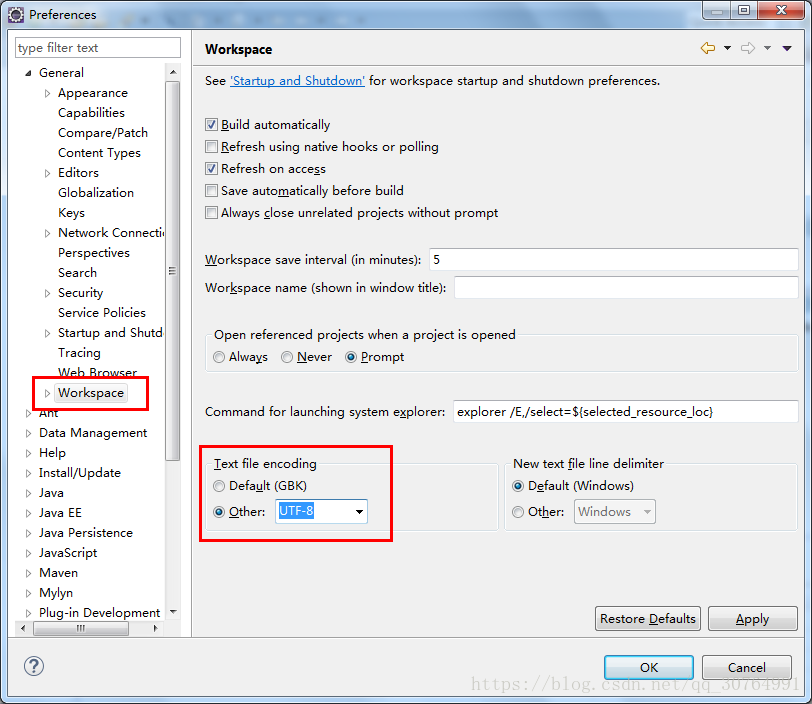Image resolution: width=812 pixels, height=704 pixels.
Task: Select Default (GBK) text encoding
Action: [219, 486]
